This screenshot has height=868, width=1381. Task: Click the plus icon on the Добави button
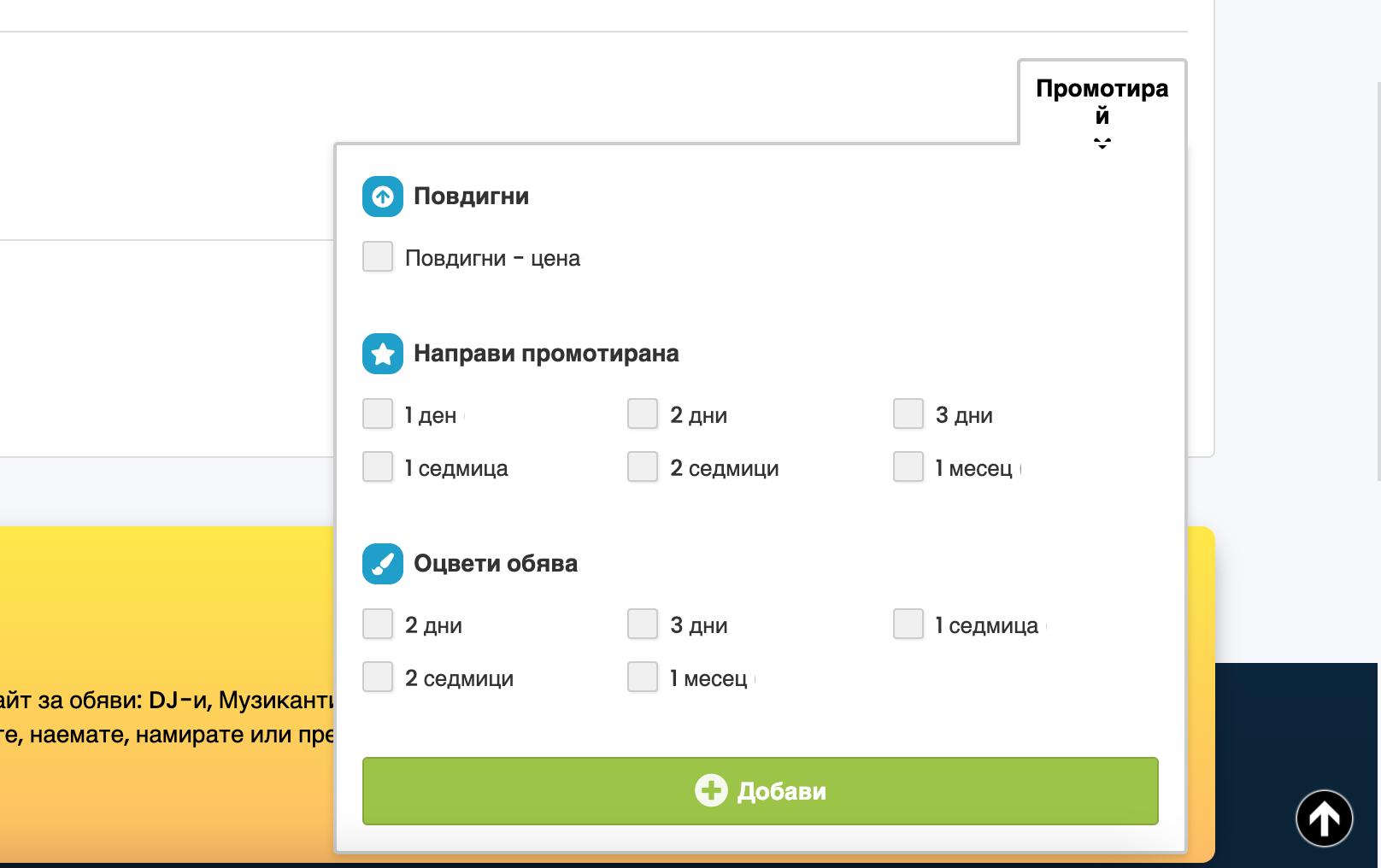711,790
